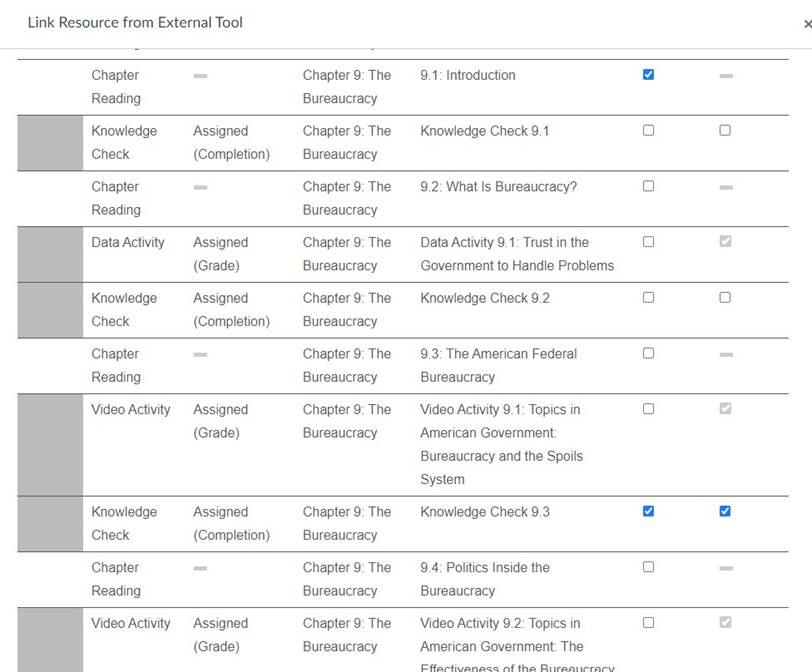Check the first box for Knowledge Check 9.2
812x672 pixels.
click(648, 298)
